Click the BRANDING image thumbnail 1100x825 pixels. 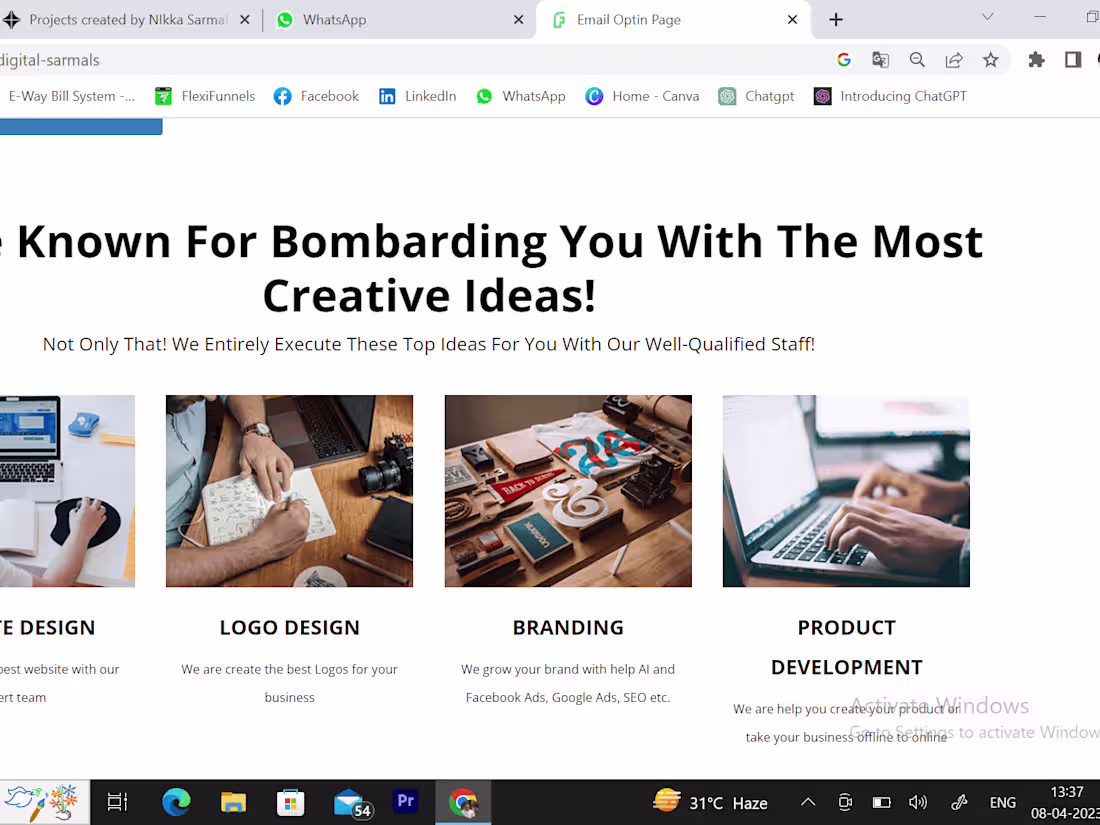[x=568, y=490]
